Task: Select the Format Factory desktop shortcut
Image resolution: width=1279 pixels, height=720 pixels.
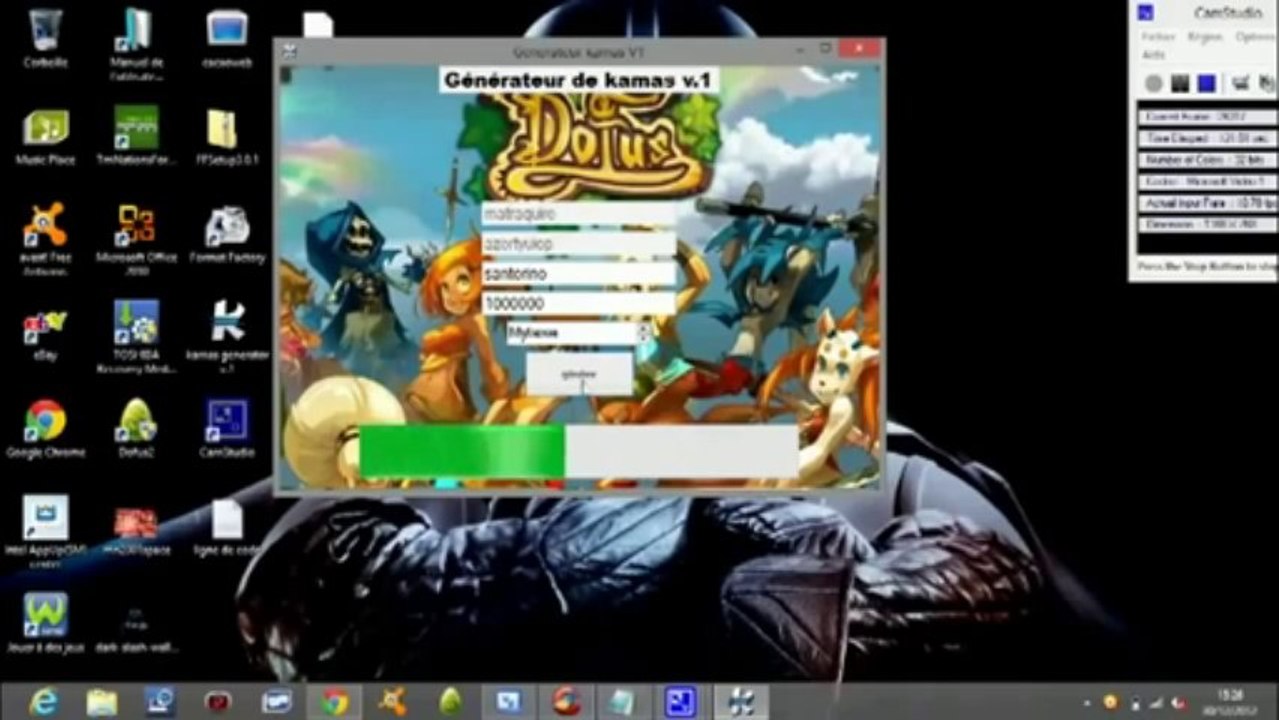Action: 227,235
